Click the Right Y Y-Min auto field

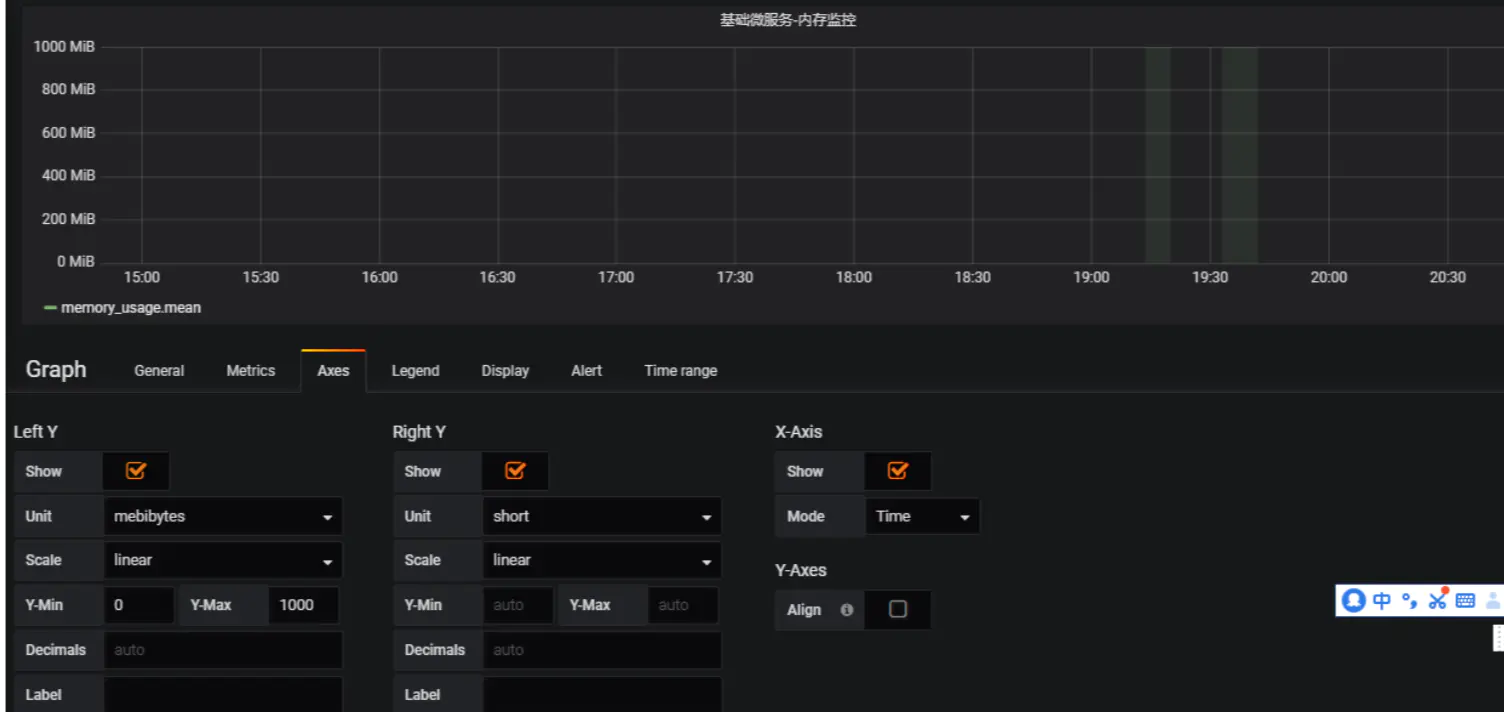(518, 605)
